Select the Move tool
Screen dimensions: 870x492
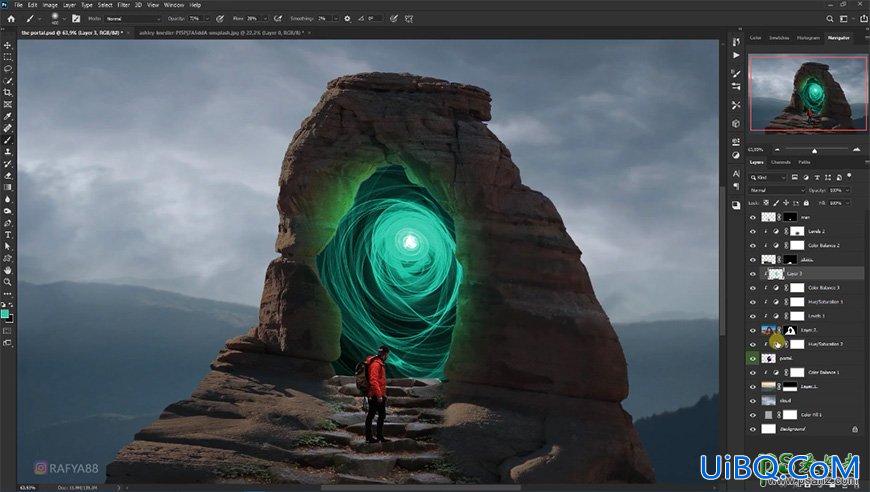coord(8,45)
